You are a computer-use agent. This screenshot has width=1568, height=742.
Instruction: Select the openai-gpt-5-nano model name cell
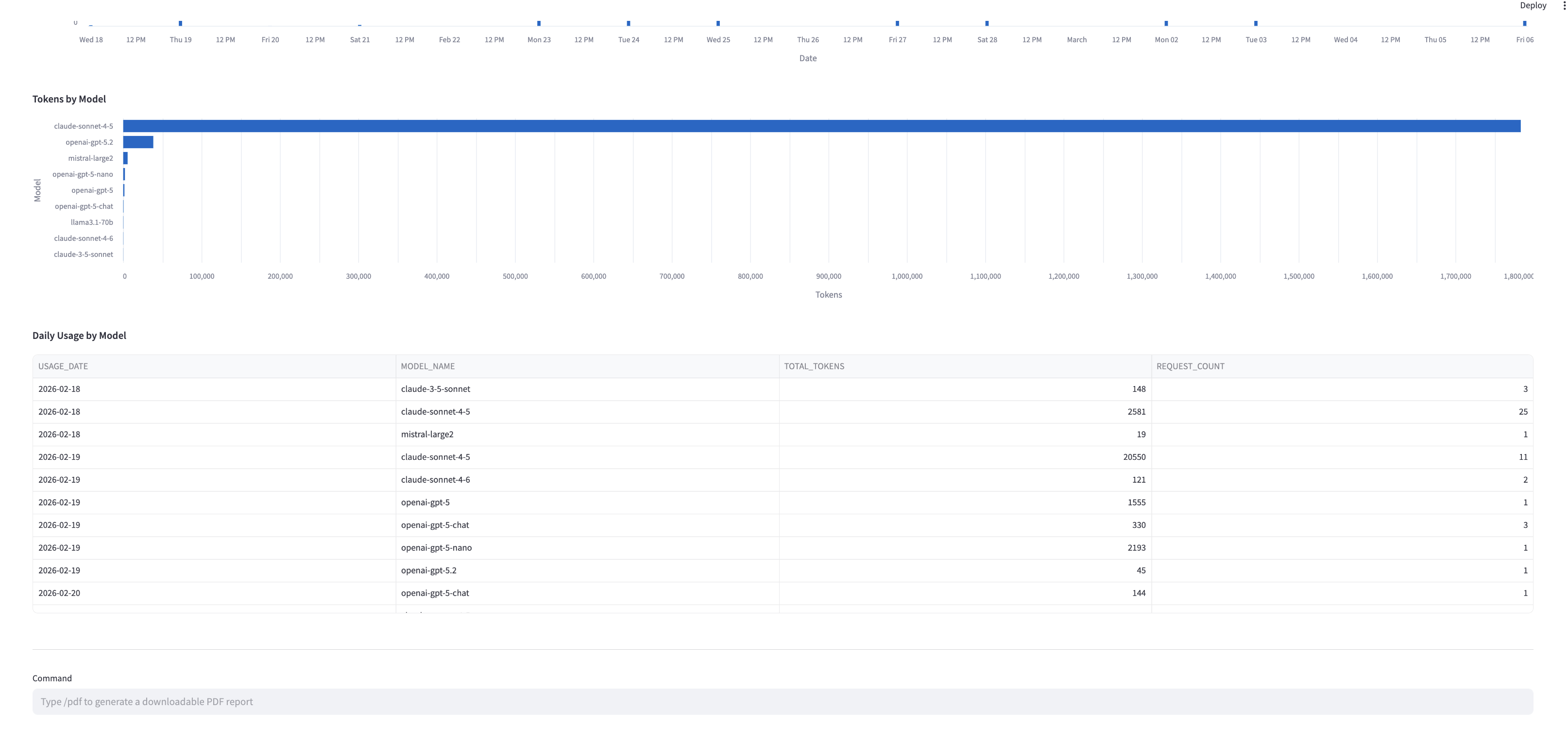point(436,547)
